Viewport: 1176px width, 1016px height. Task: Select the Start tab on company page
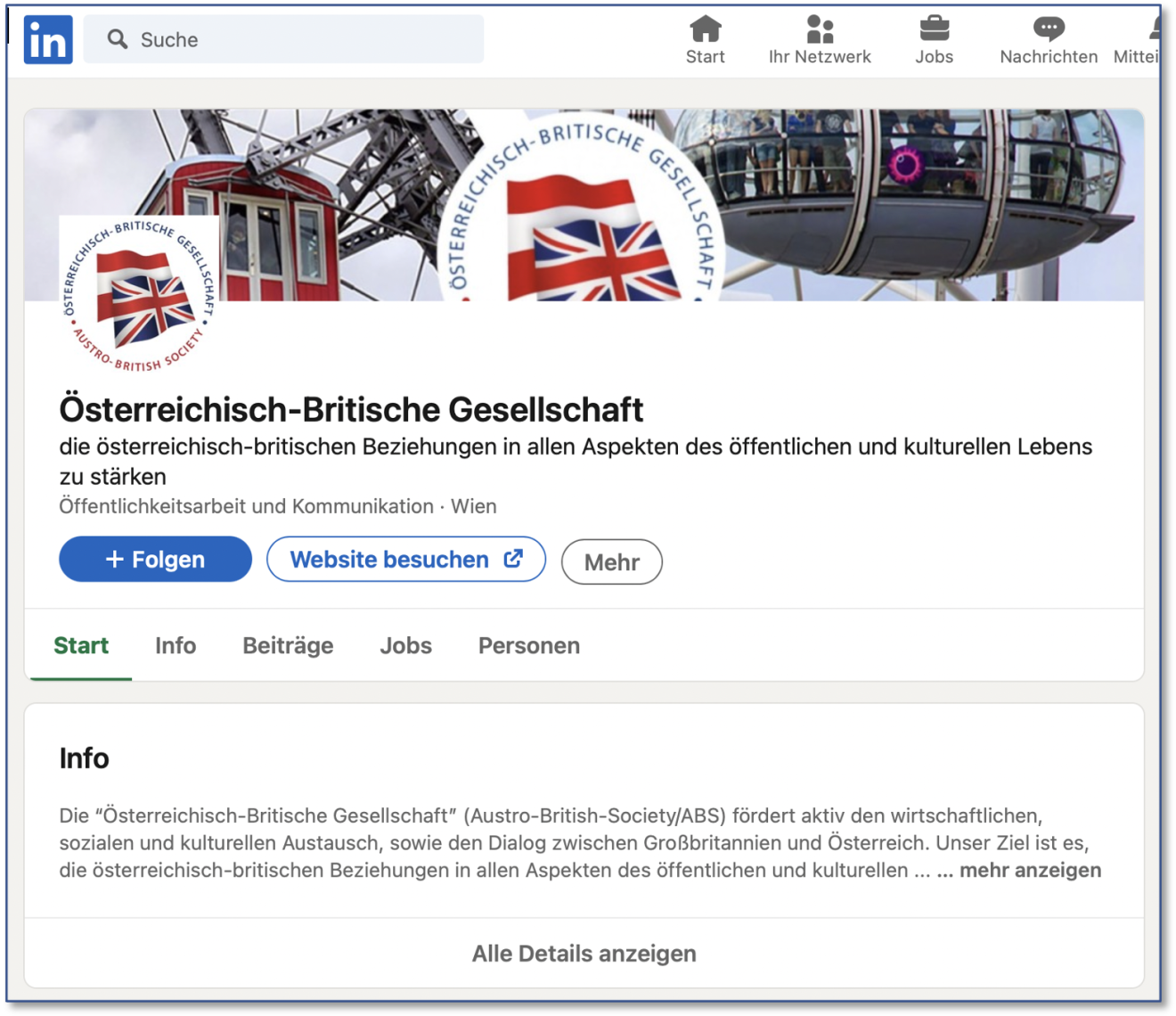[81, 646]
